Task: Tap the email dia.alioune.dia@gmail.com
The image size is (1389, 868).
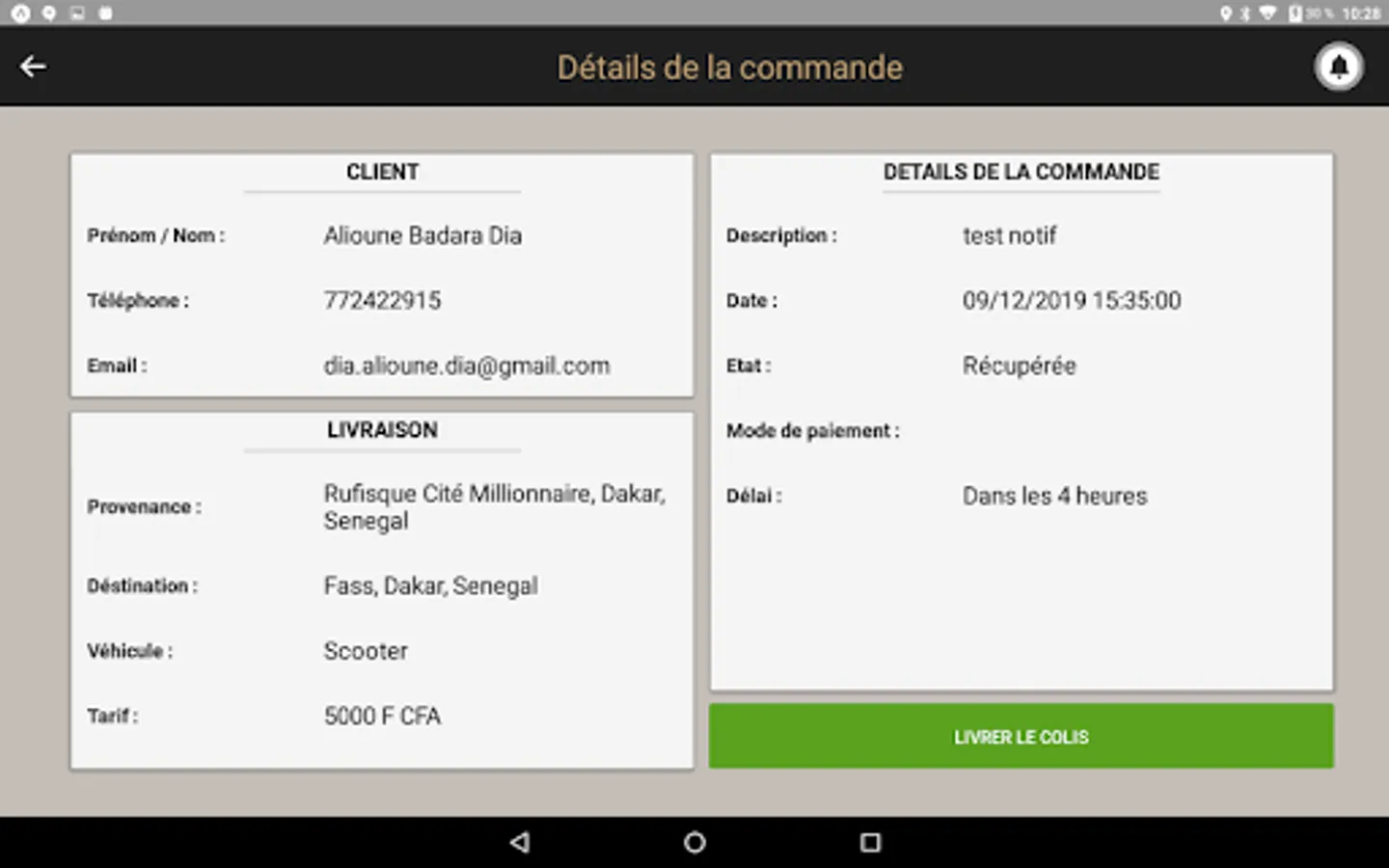Action: coord(467,366)
